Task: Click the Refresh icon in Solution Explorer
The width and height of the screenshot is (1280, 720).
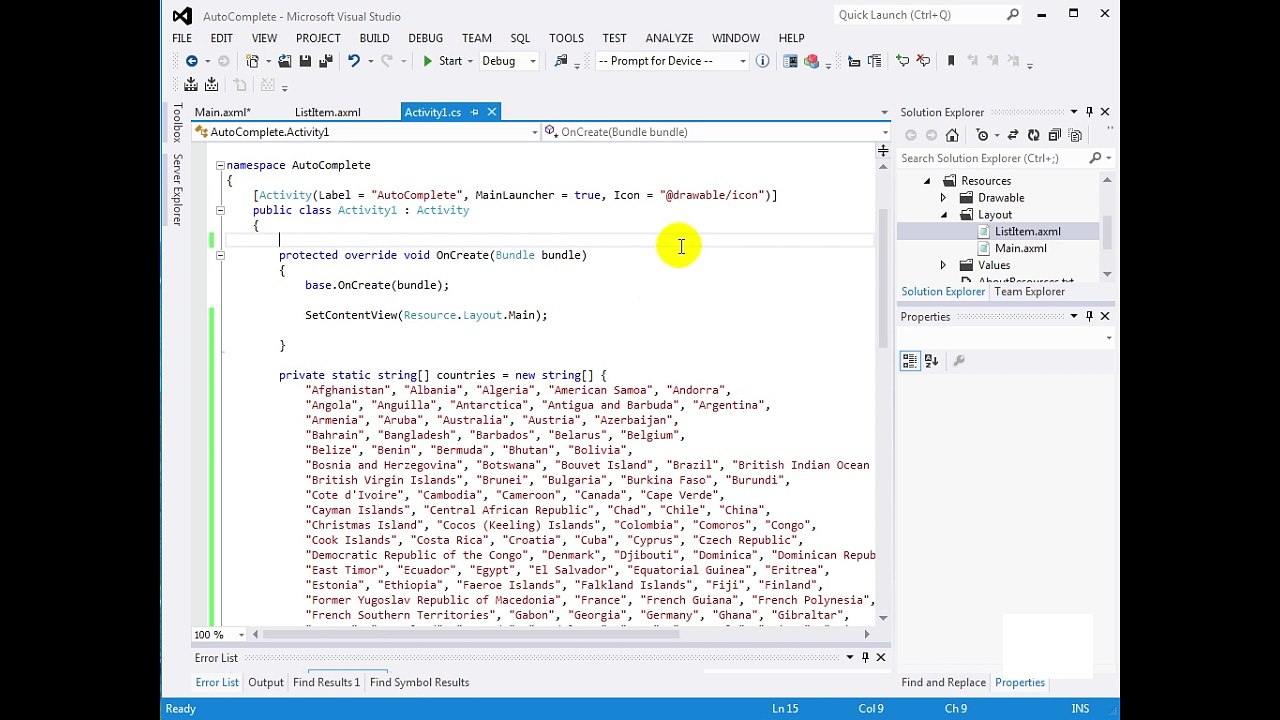Action: pyautogui.click(x=1033, y=135)
